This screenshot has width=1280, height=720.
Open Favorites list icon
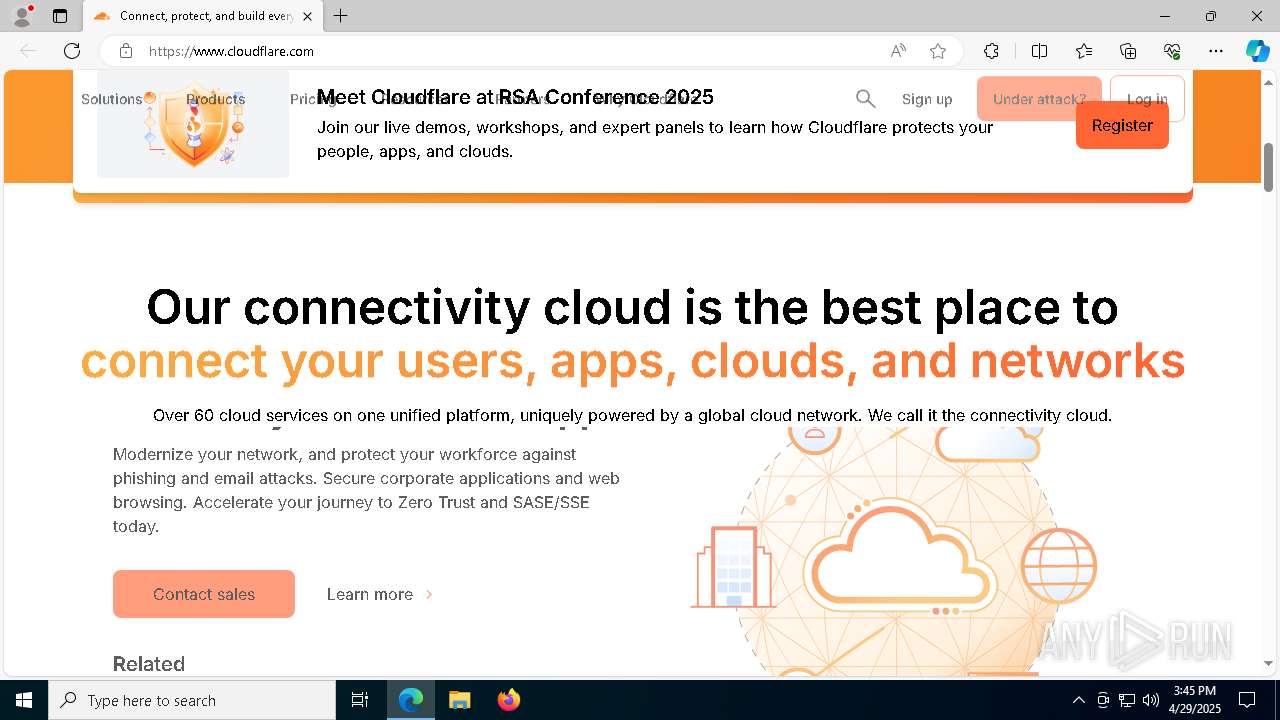tap(1084, 51)
